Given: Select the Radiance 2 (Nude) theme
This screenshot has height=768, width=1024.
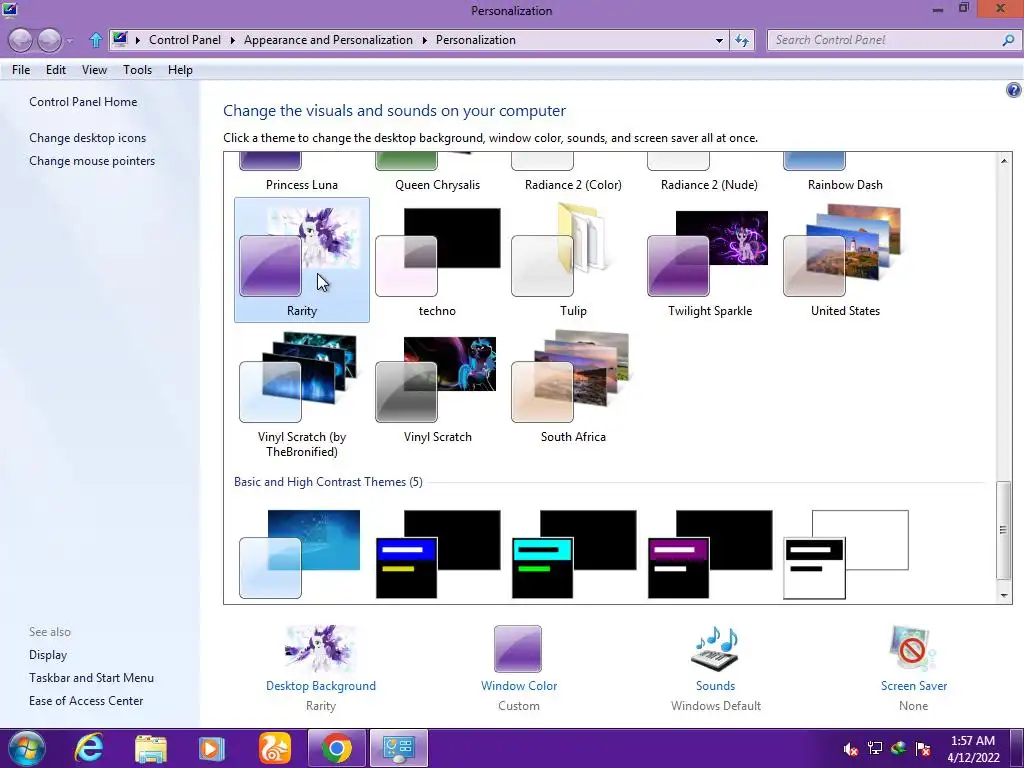Looking at the screenshot, I should click(709, 173).
